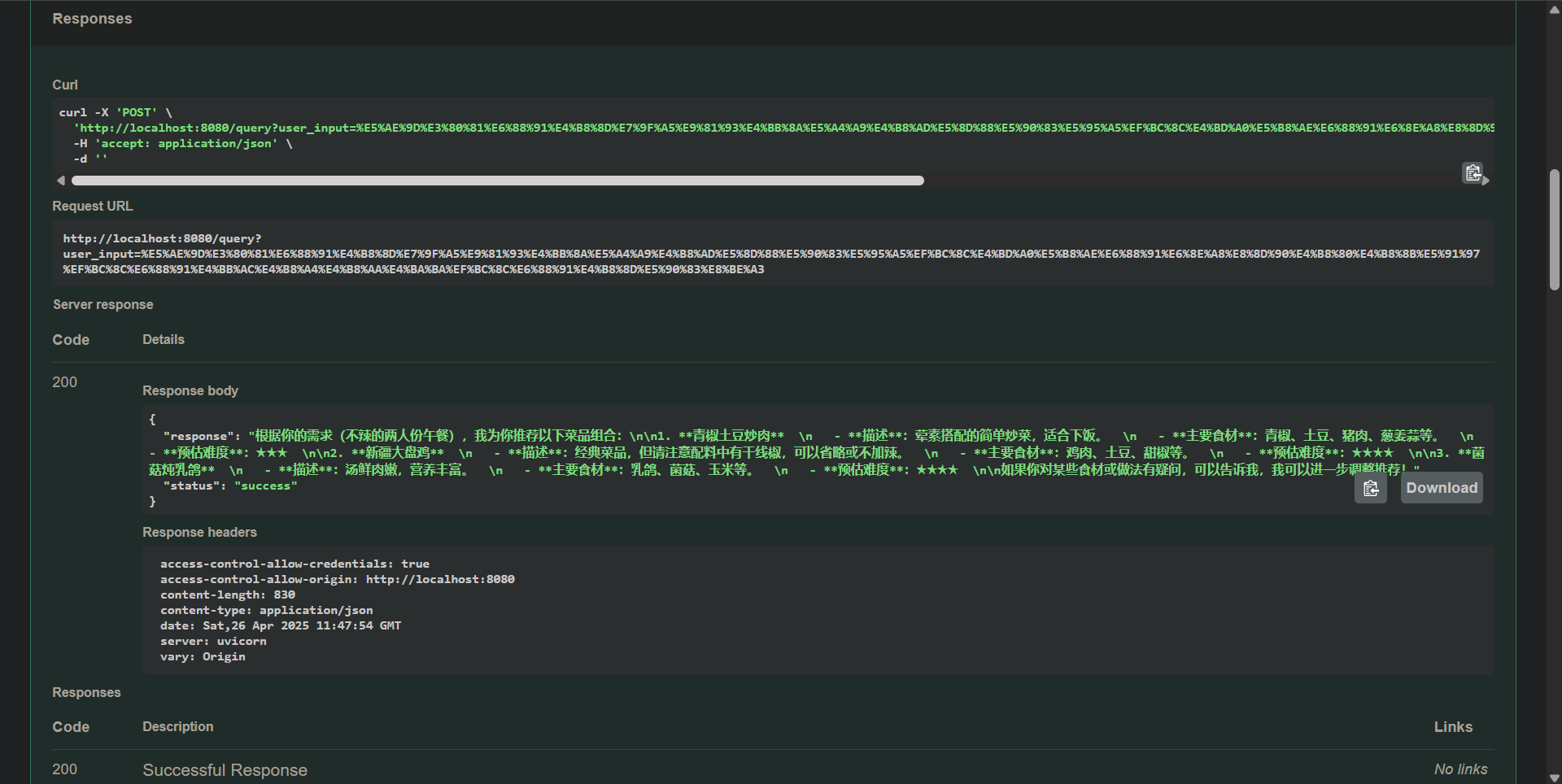Screen dimensions: 1562x784
Task: Click the No links text in the Links column
Action: 1460,769
